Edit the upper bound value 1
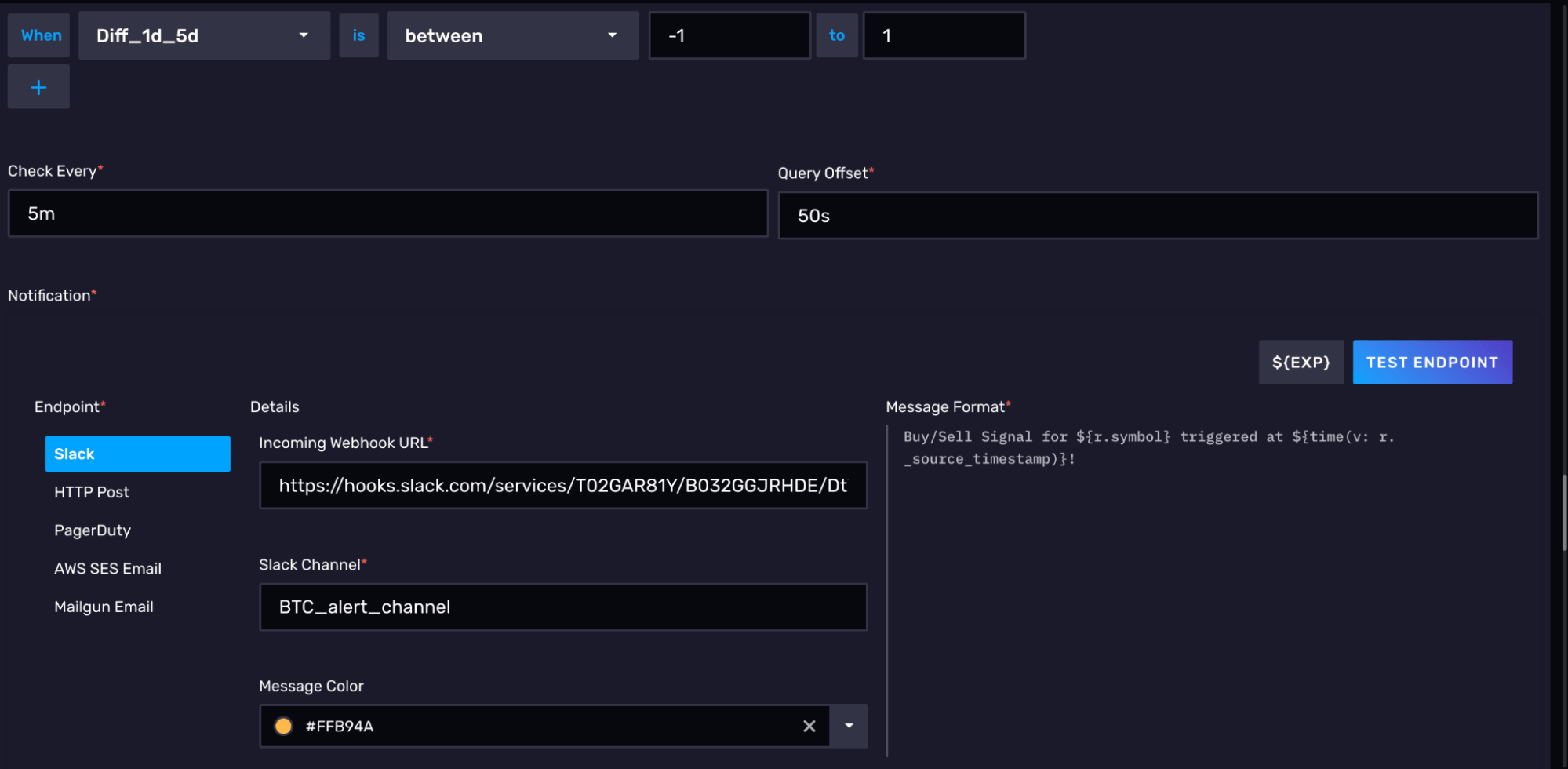Viewport: 1568px width, 769px height. coord(944,36)
